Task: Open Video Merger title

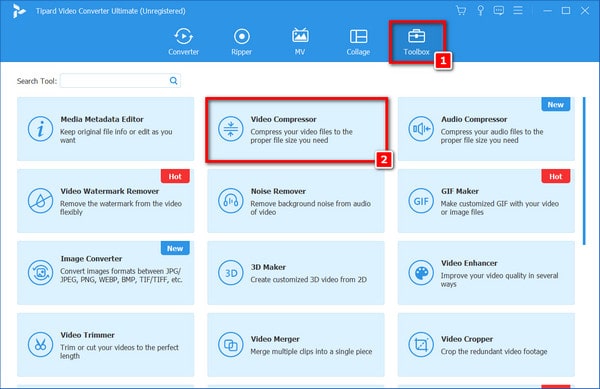Action: pyautogui.click(x=275, y=339)
